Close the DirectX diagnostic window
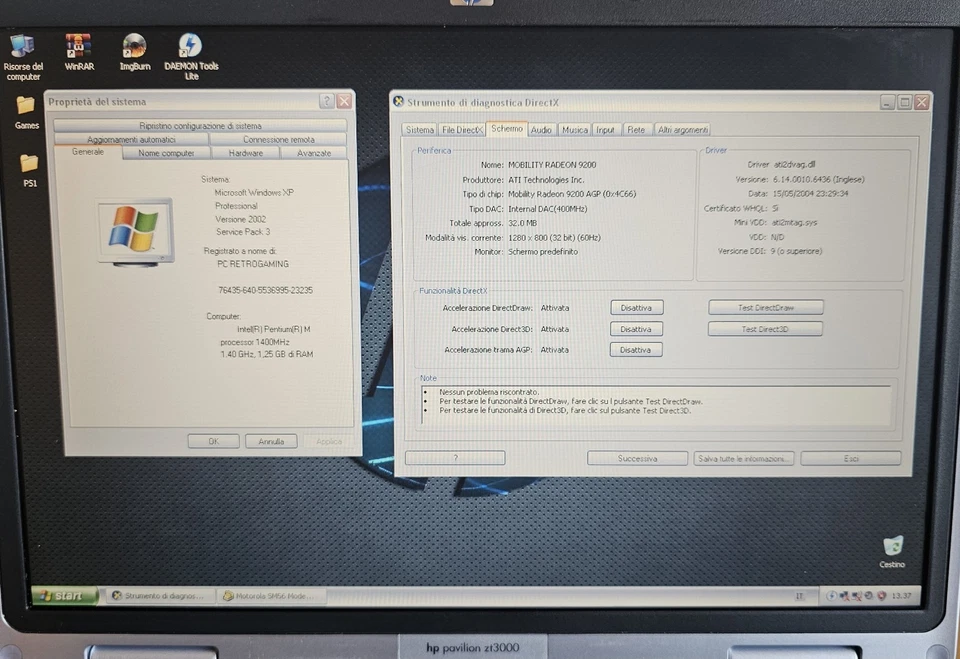The width and height of the screenshot is (960, 659). pos(921,102)
